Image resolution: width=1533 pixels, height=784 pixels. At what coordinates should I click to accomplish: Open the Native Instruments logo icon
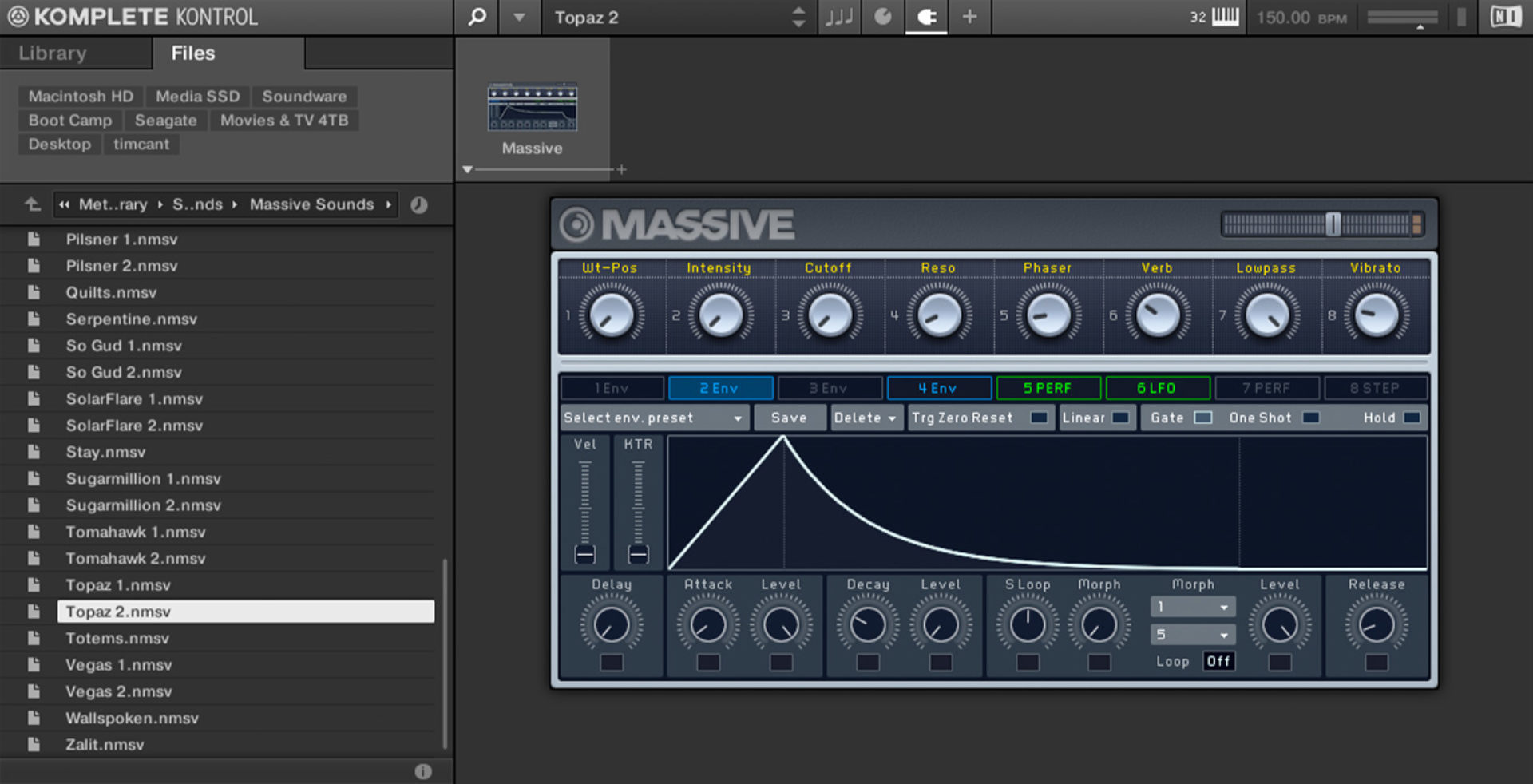pyautogui.click(x=1504, y=17)
